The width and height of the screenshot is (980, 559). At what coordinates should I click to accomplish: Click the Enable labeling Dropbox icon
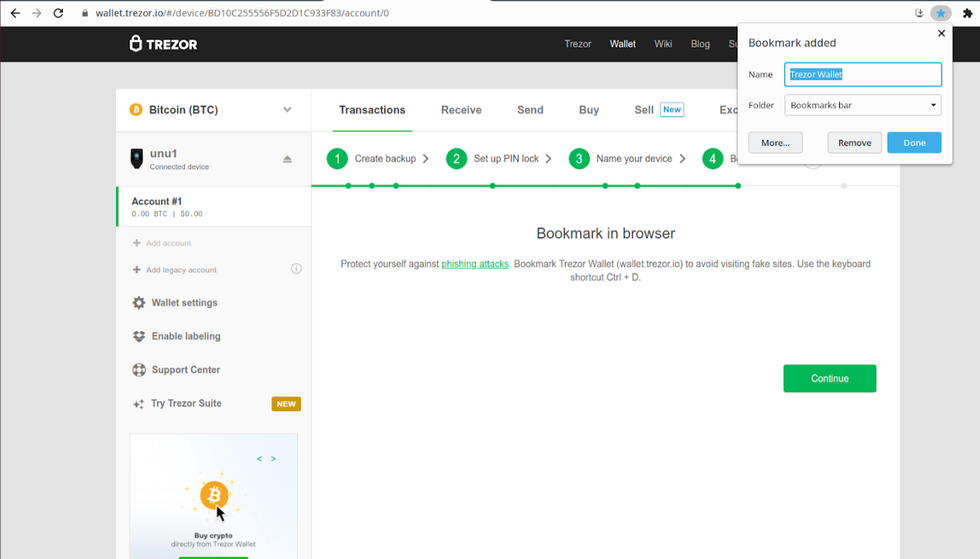click(x=139, y=337)
